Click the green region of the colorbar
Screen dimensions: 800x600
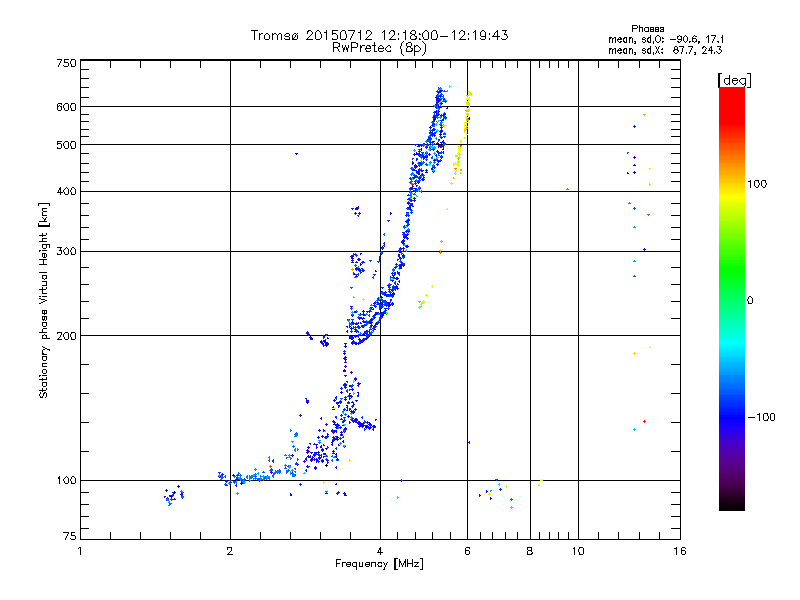[x=732, y=270]
